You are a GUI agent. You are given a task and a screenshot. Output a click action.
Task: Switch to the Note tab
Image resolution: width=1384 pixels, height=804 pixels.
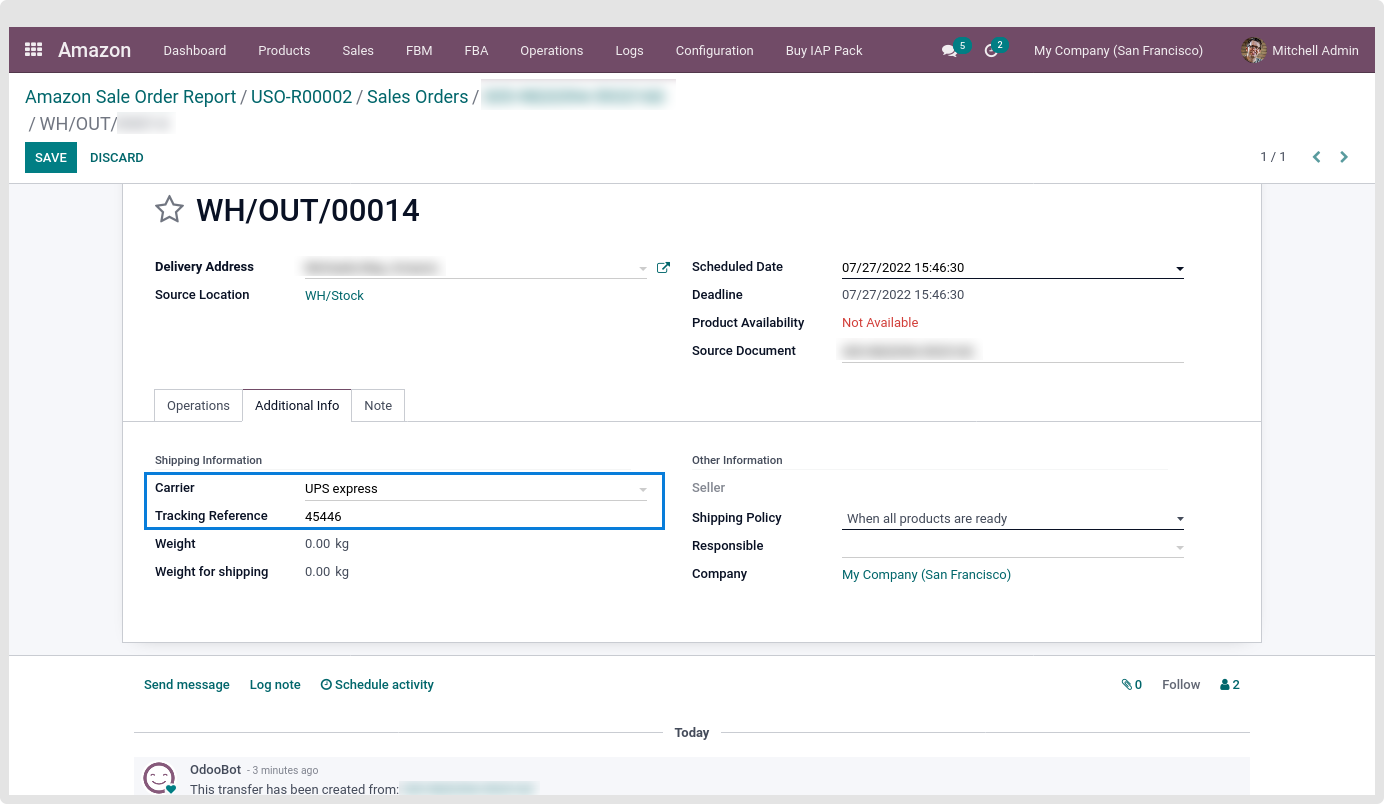tap(378, 406)
